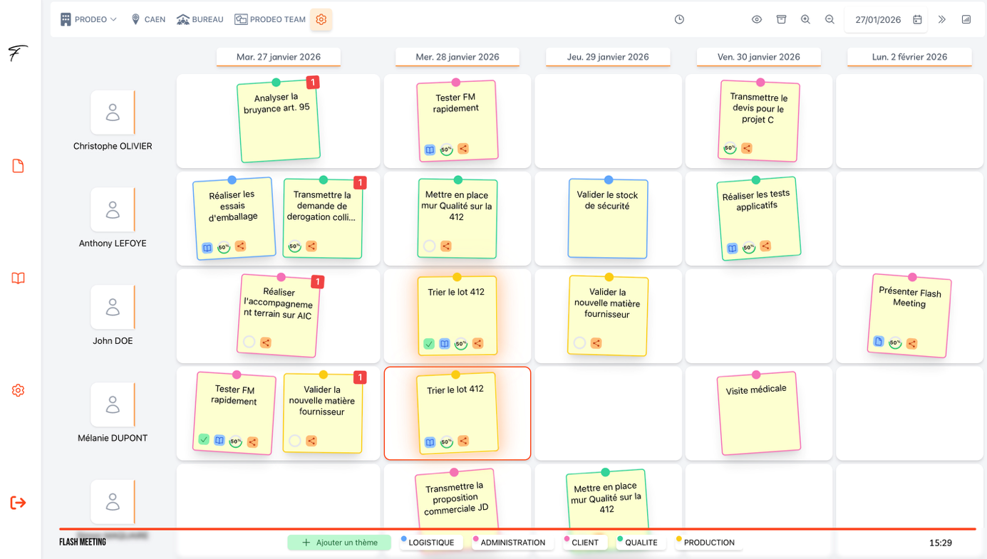Click book icon on Christophe's 'Tester FM rapidement' note

pyautogui.click(x=429, y=150)
